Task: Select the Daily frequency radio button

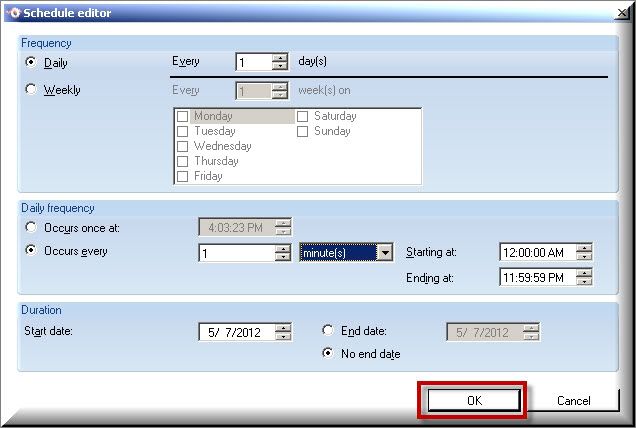Action: point(31,62)
